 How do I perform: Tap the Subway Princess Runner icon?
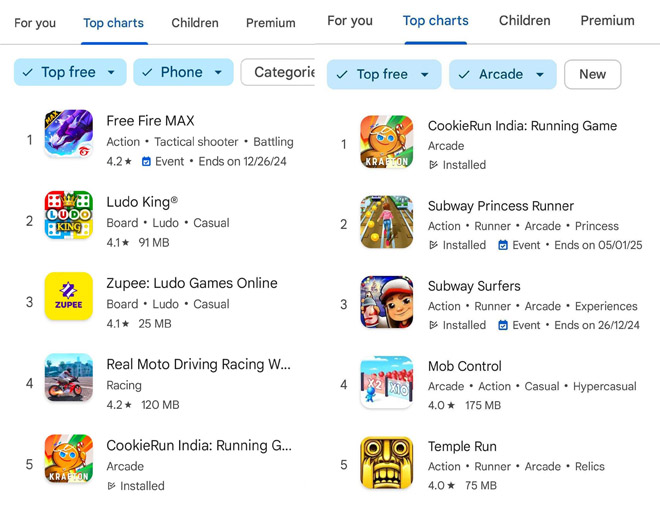click(386, 223)
